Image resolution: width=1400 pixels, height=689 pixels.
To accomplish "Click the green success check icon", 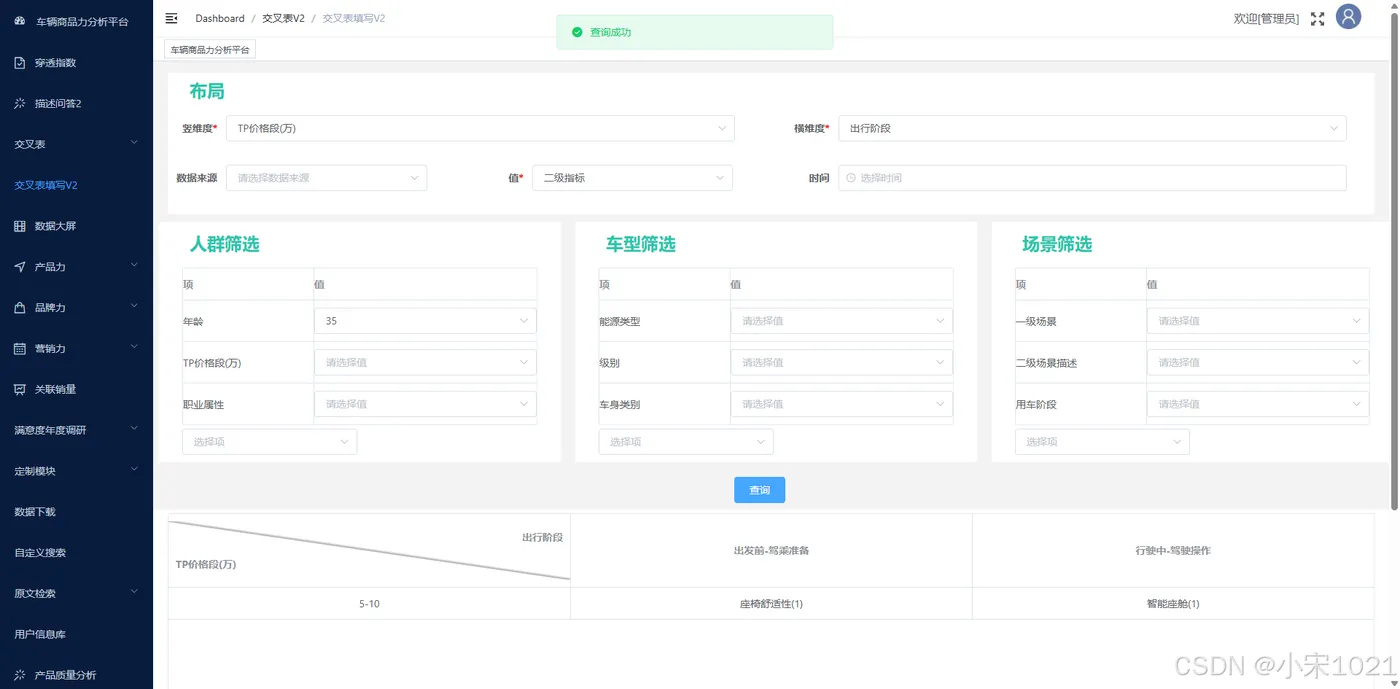I will pos(577,32).
